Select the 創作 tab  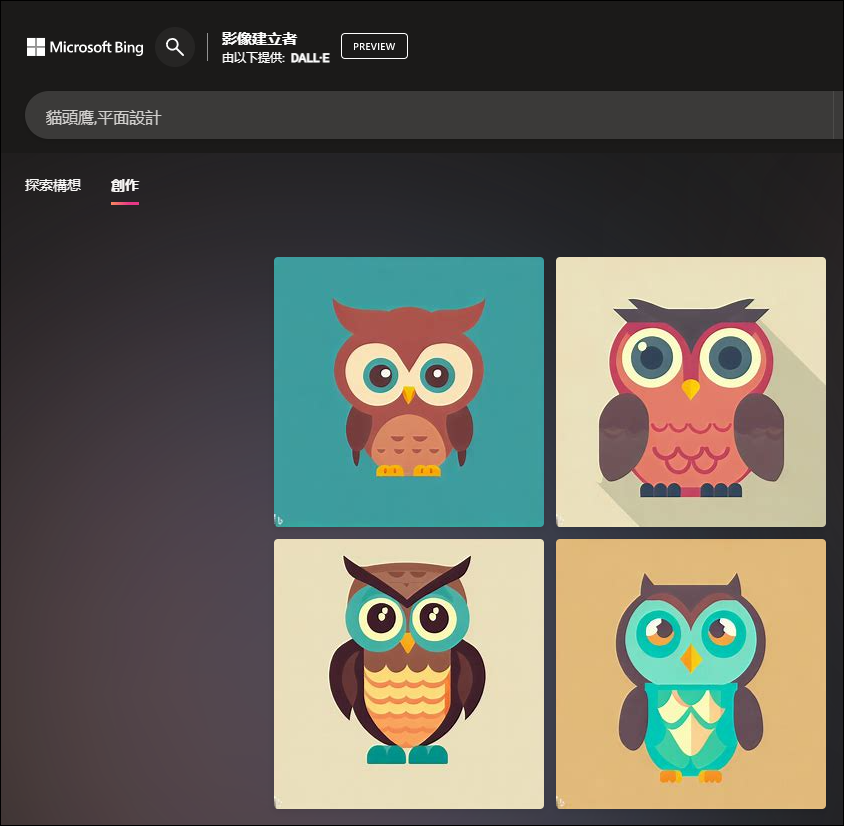pos(125,186)
